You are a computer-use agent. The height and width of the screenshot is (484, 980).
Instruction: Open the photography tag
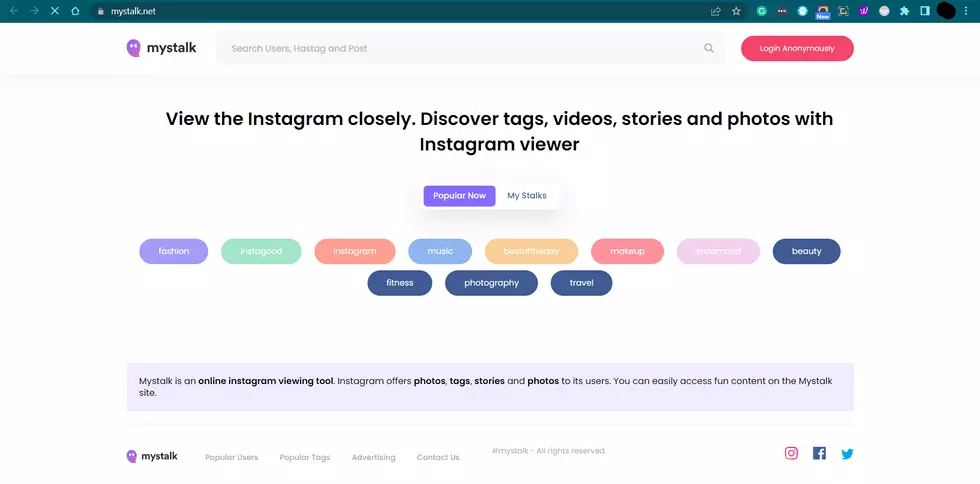point(491,283)
